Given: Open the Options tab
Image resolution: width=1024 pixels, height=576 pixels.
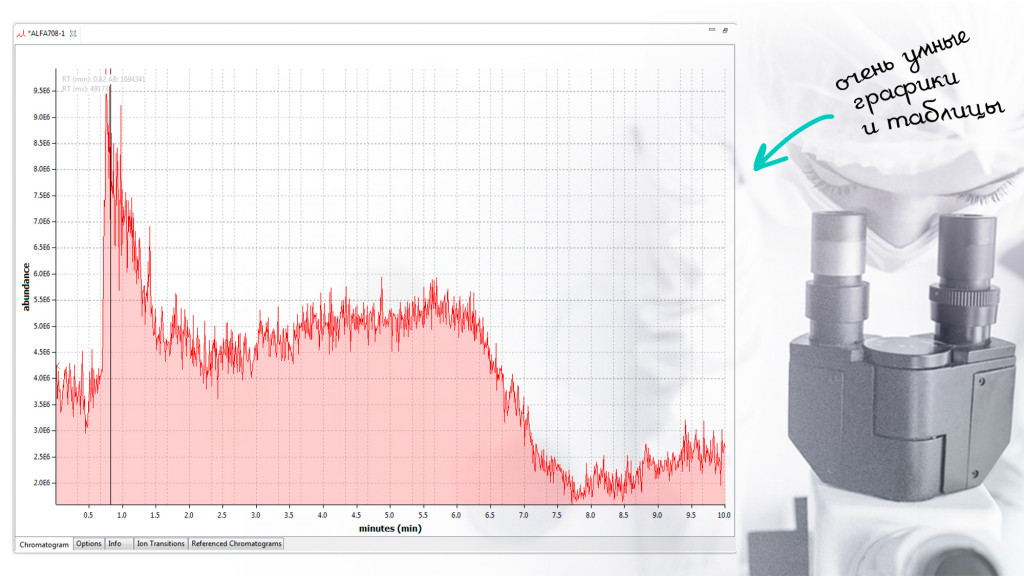Looking at the screenshot, I should (89, 544).
